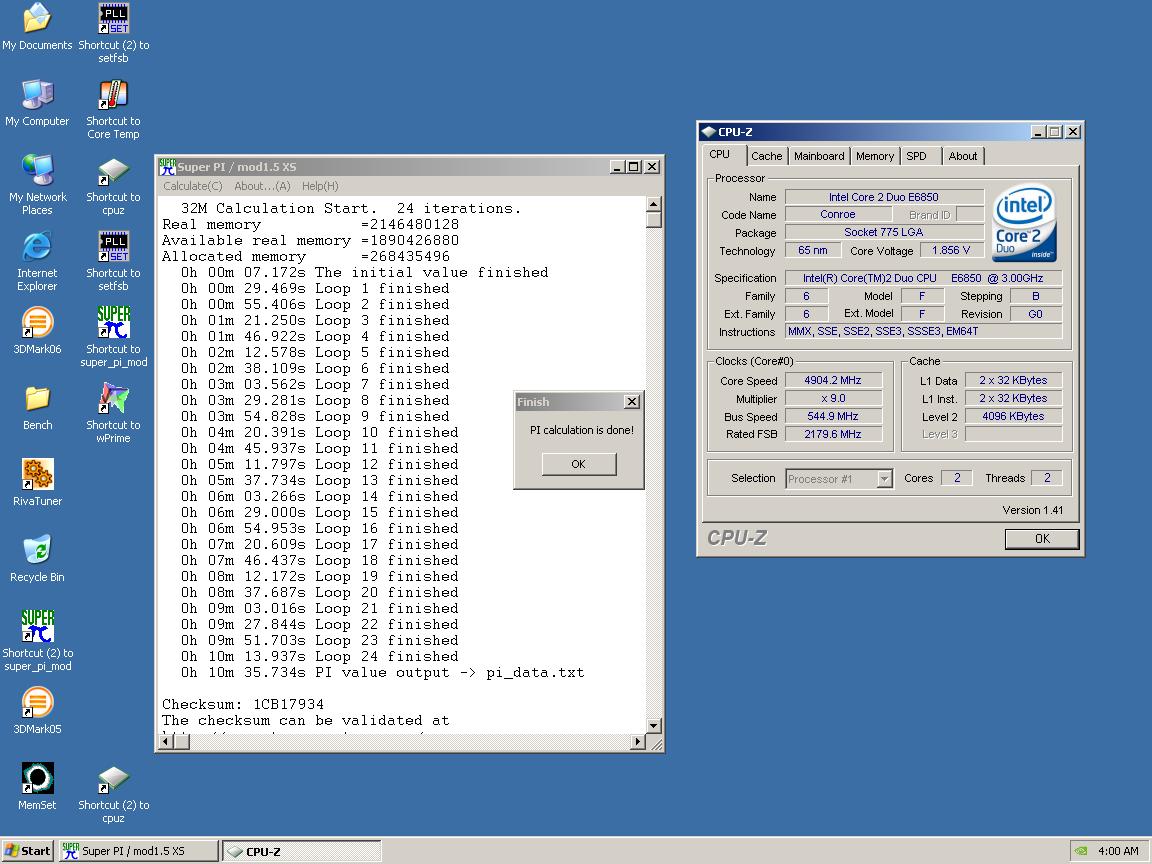Click the Checksum: 1CB17934 line
1152x864 pixels.
click(242, 705)
